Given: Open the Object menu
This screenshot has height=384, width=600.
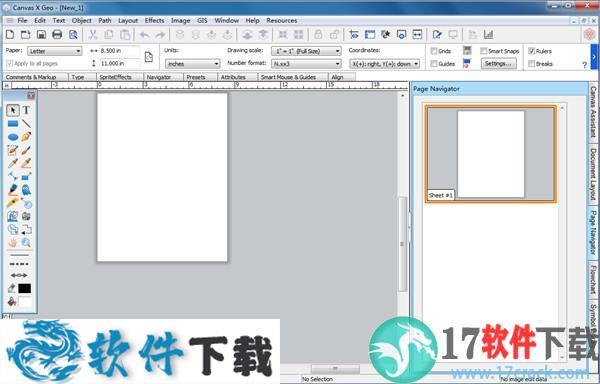Looking at the screenshot, I should [82, 21].
